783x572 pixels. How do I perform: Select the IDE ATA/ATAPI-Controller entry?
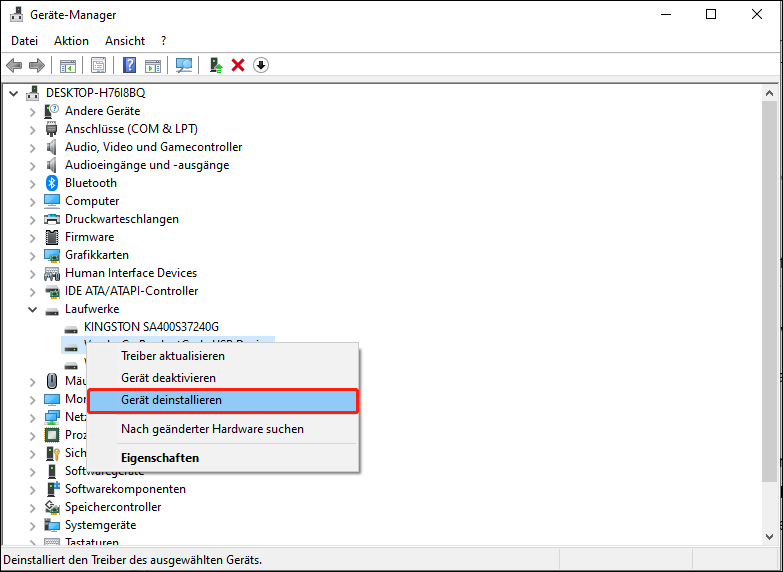coord(131,291)
